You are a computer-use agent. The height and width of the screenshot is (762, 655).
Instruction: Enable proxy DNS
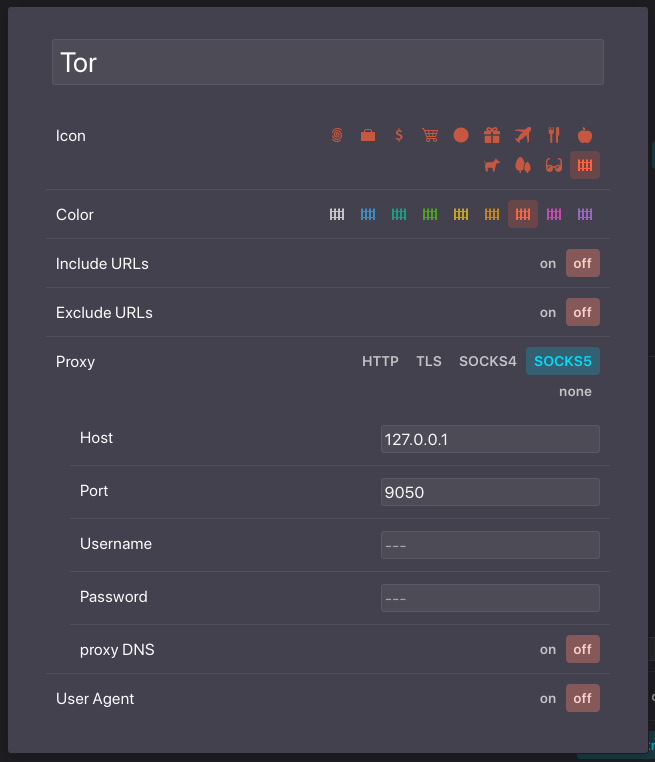(548, 649)
